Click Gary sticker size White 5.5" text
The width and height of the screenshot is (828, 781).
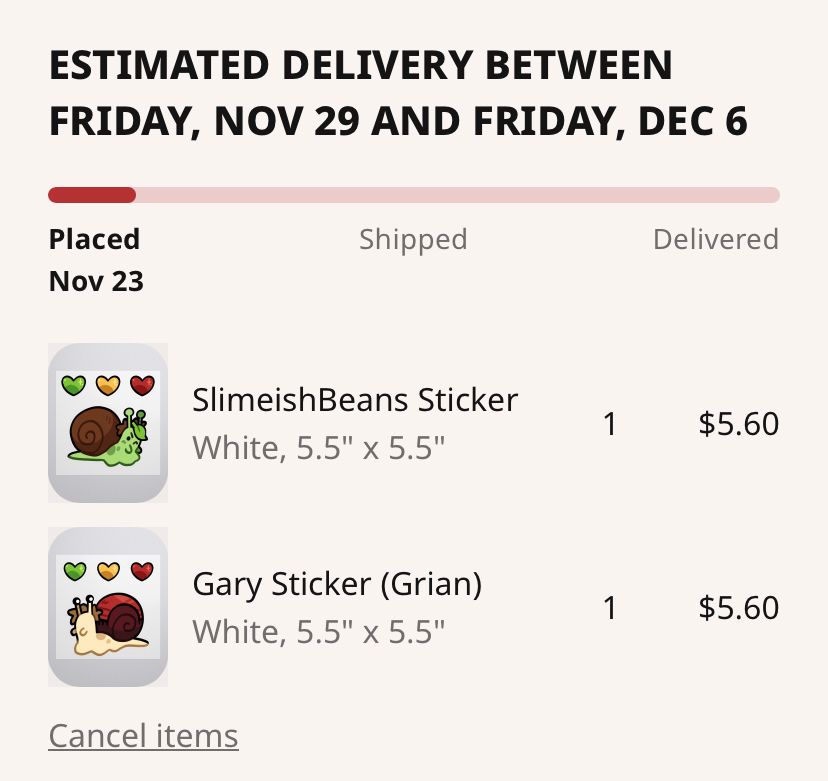pos(318,631)
